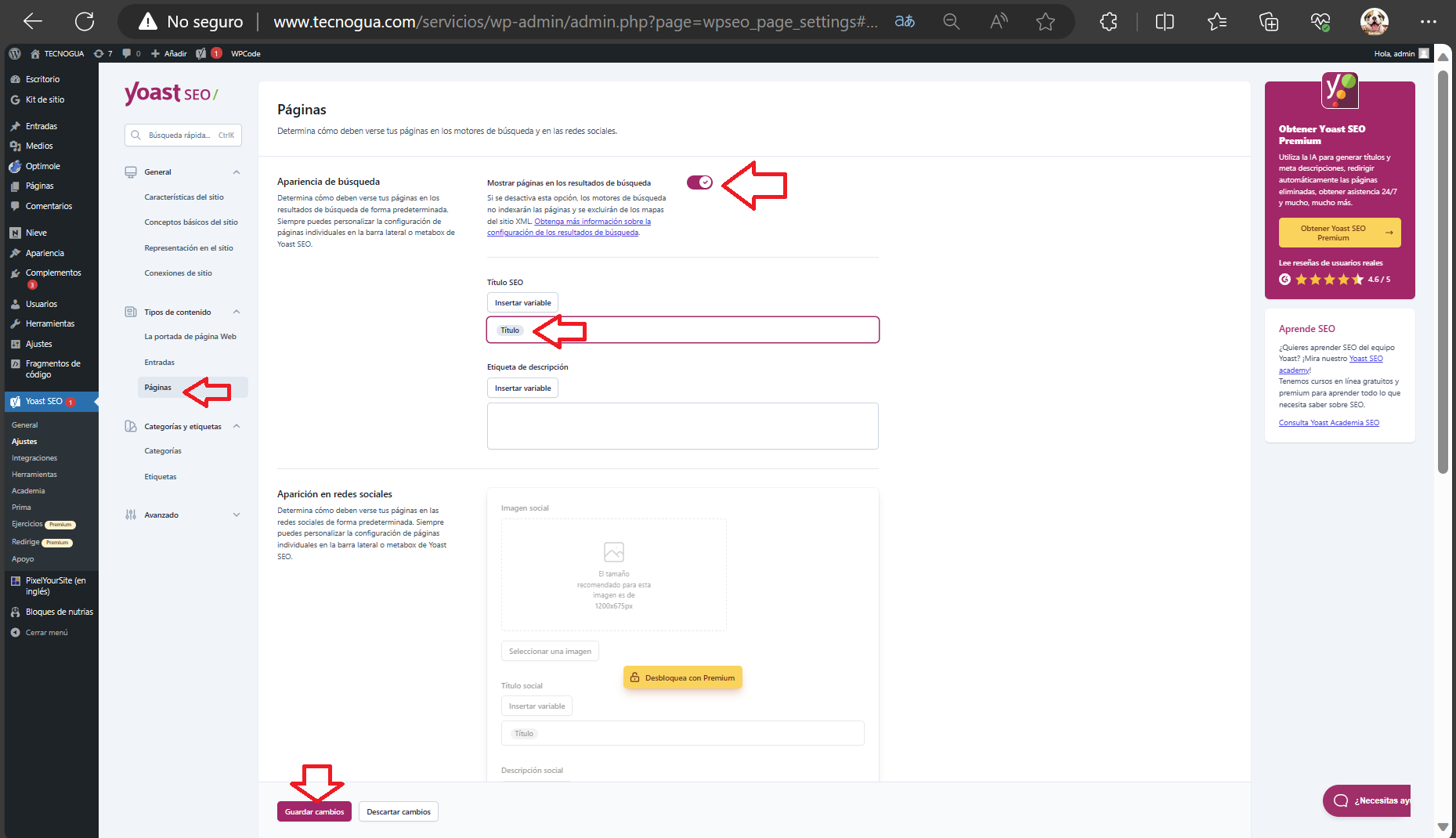Click the WordPress logo in admin bar
This screenshot has height=838, width=1456.
15,53
